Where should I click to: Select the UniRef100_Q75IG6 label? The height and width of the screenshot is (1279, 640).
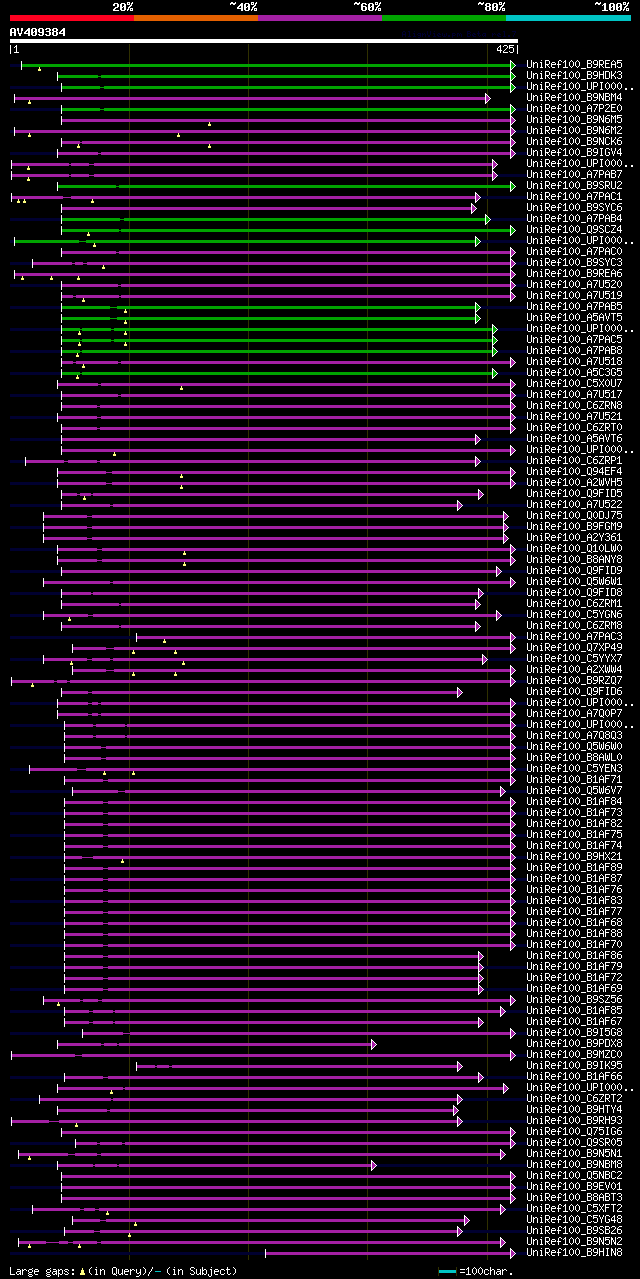click(x=574, y=1131)
